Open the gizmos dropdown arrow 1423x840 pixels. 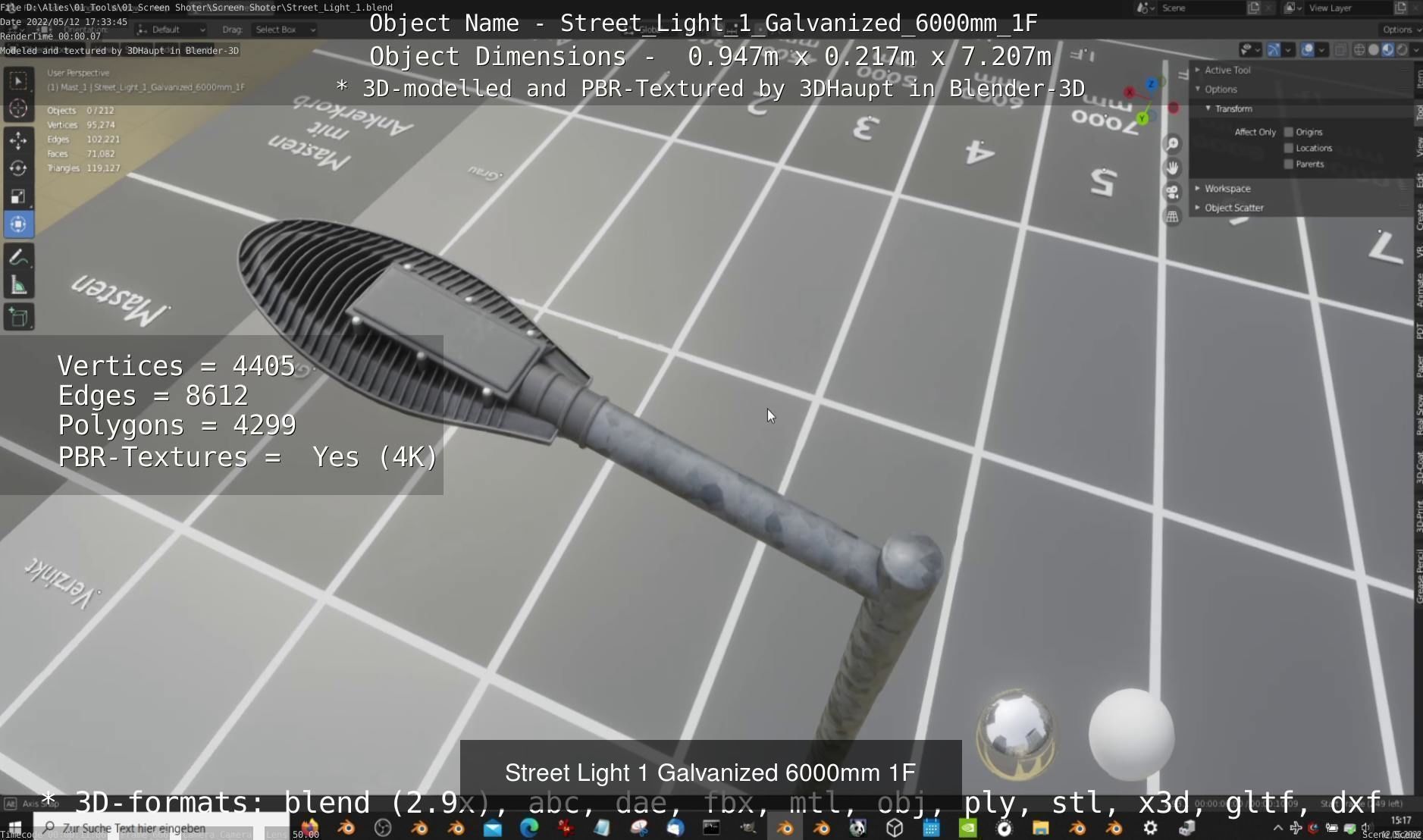(x=1287, y=49)
